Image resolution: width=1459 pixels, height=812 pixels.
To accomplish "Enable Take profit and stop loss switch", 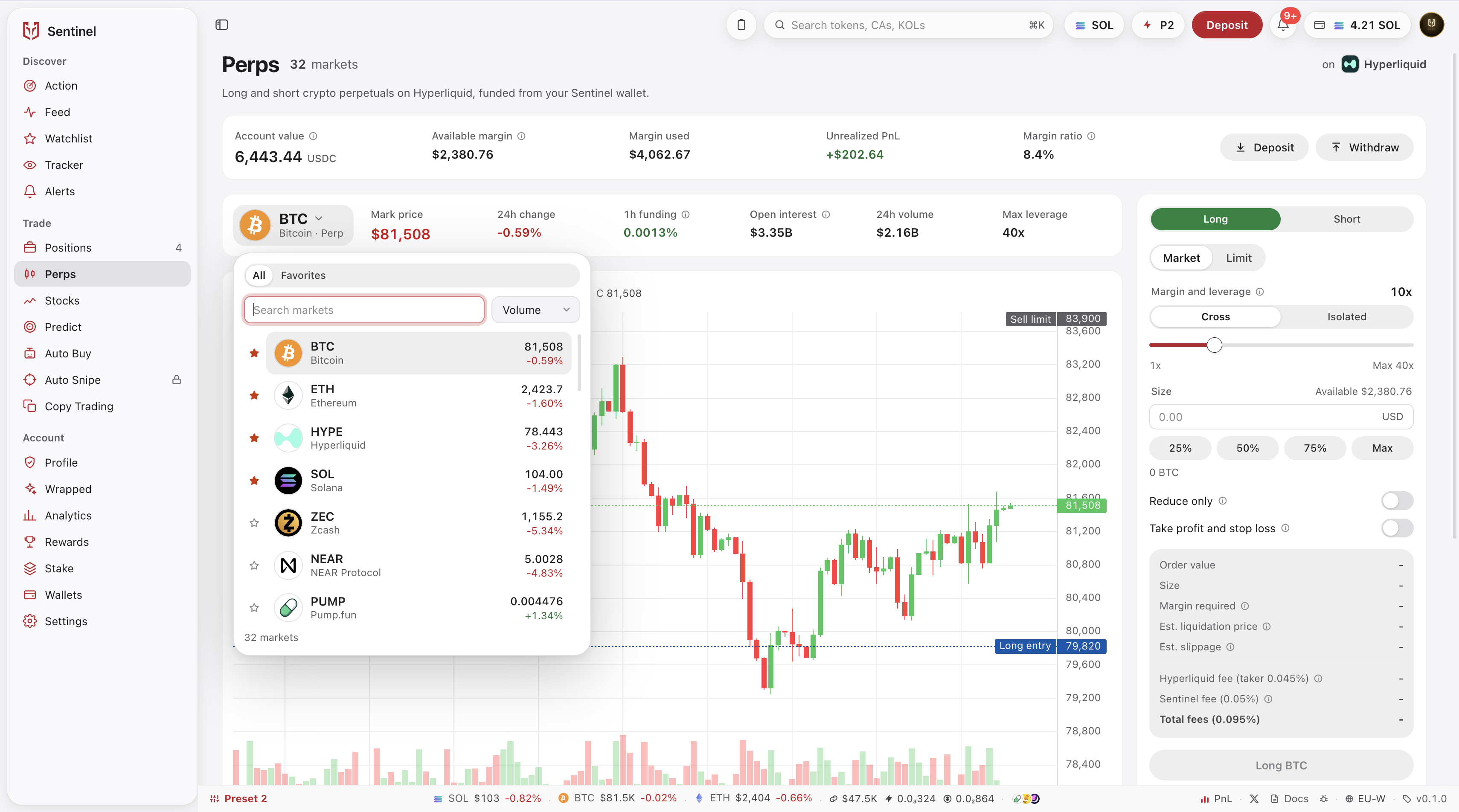I will [1397, 528].
